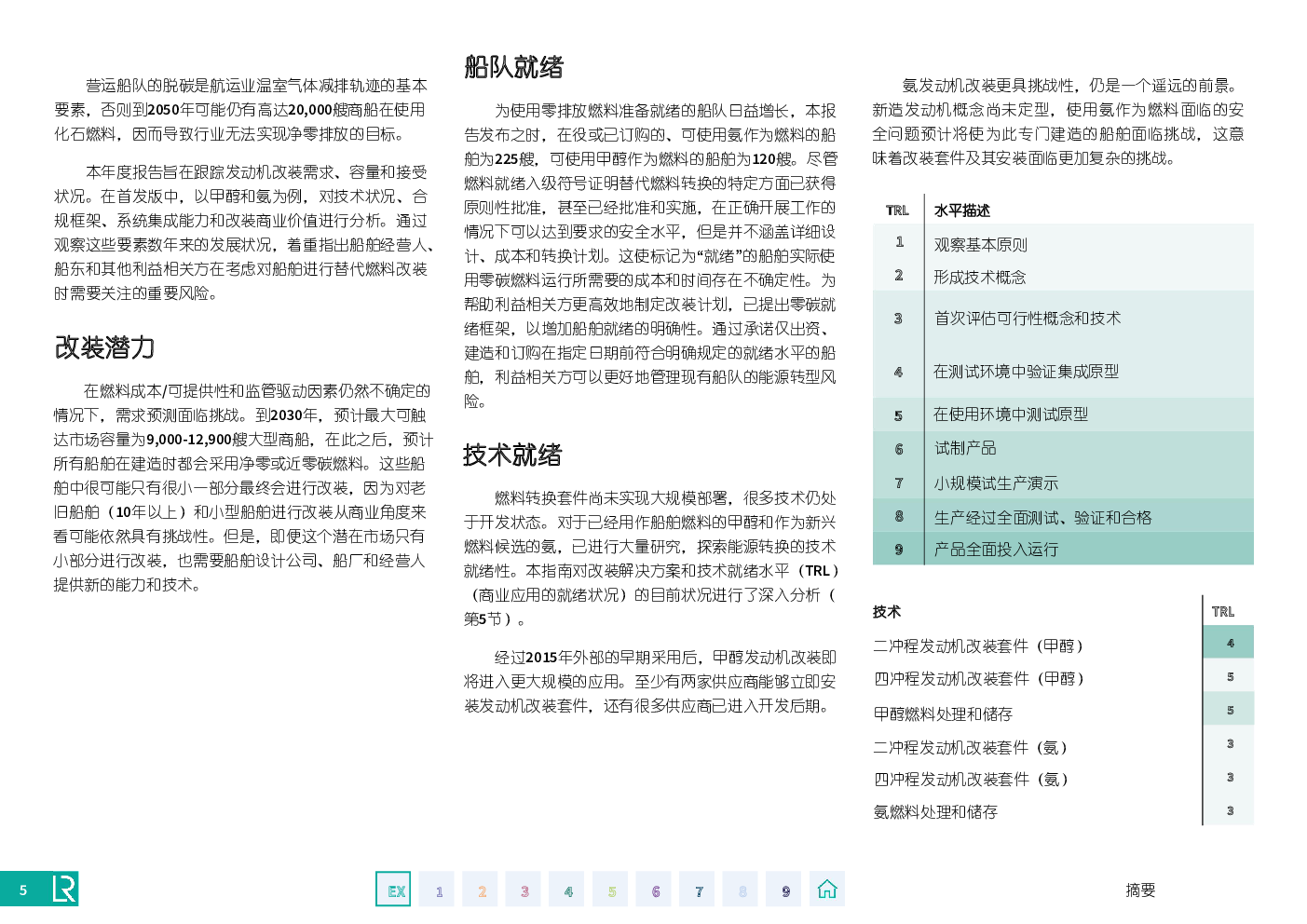1307x924 pixels.
Task: Click the home icon in bottom navigation
Action: [826, 890]
